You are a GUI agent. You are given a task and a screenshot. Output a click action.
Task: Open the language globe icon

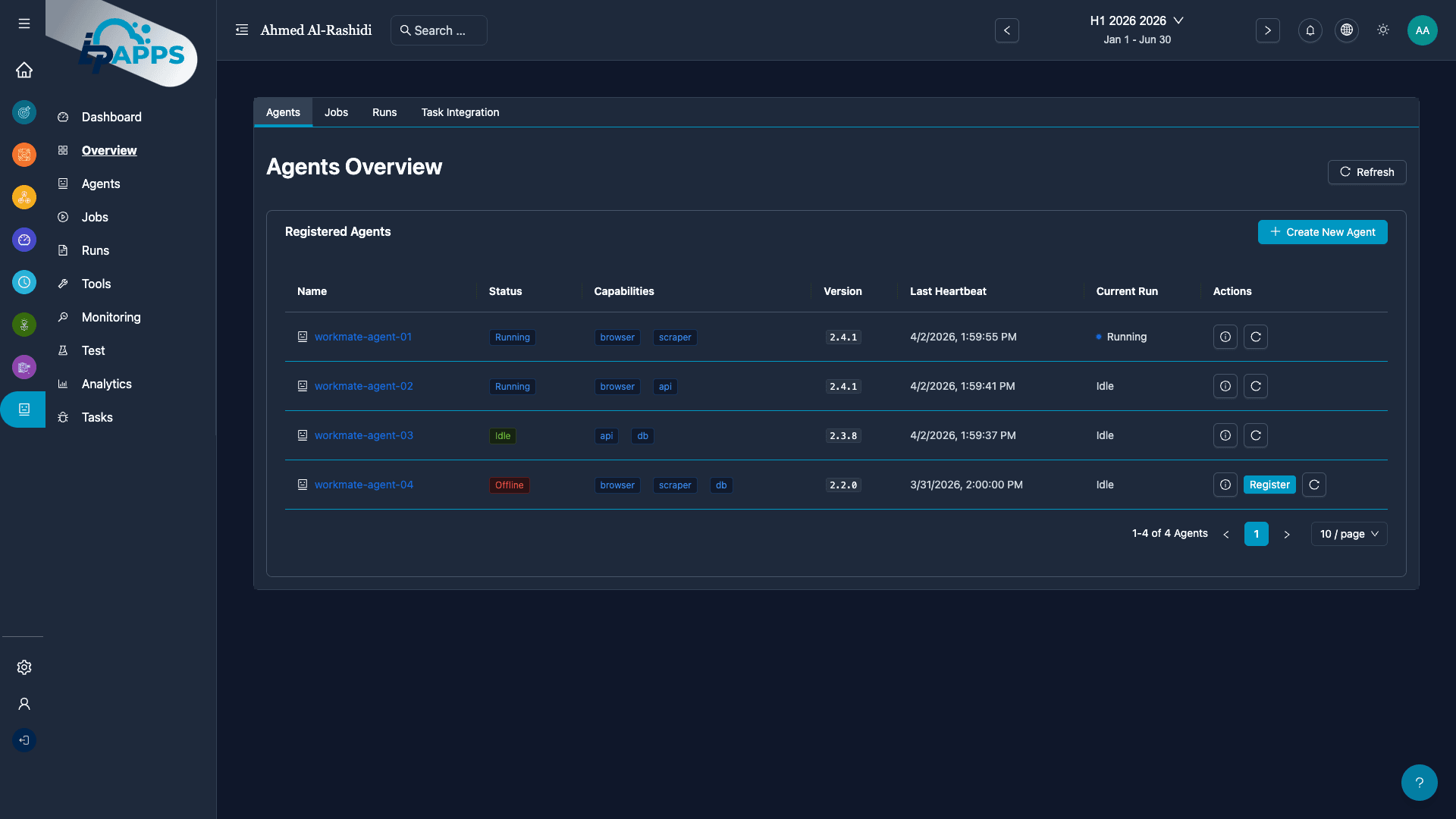(1346, 30)
